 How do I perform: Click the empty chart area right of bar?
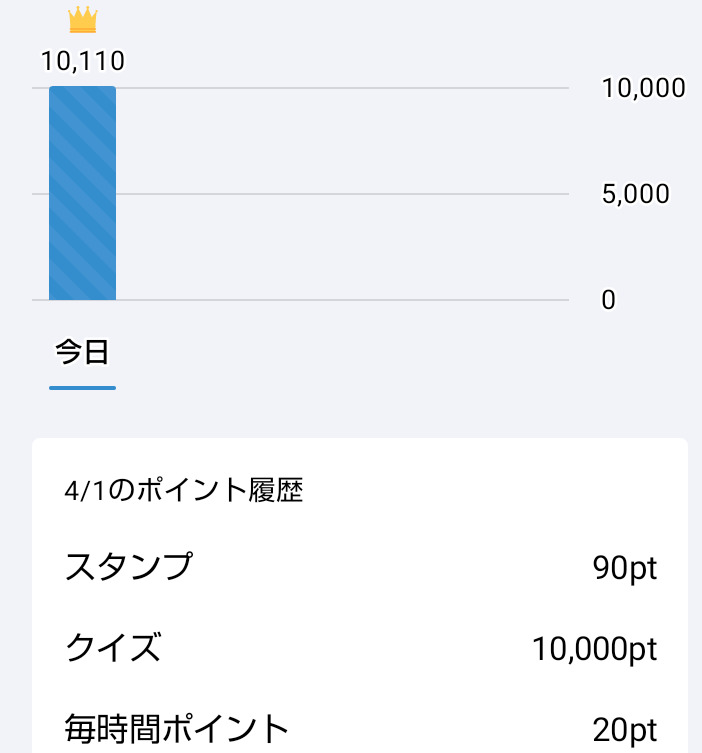pos(340,245)
